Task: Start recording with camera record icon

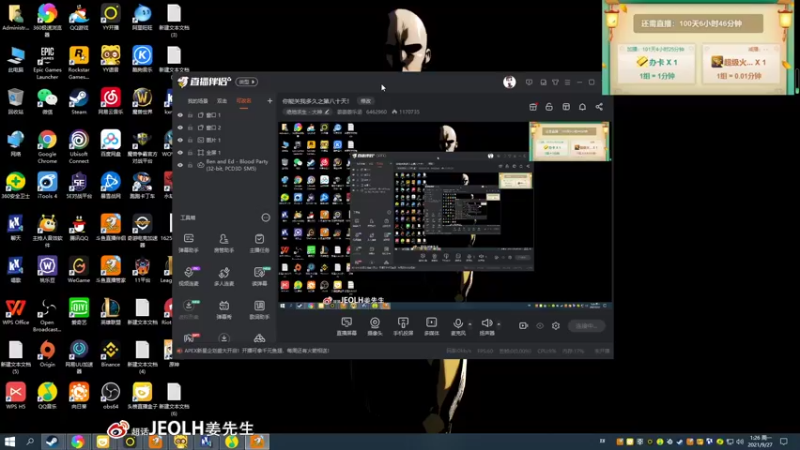Action: click(523, 326)
